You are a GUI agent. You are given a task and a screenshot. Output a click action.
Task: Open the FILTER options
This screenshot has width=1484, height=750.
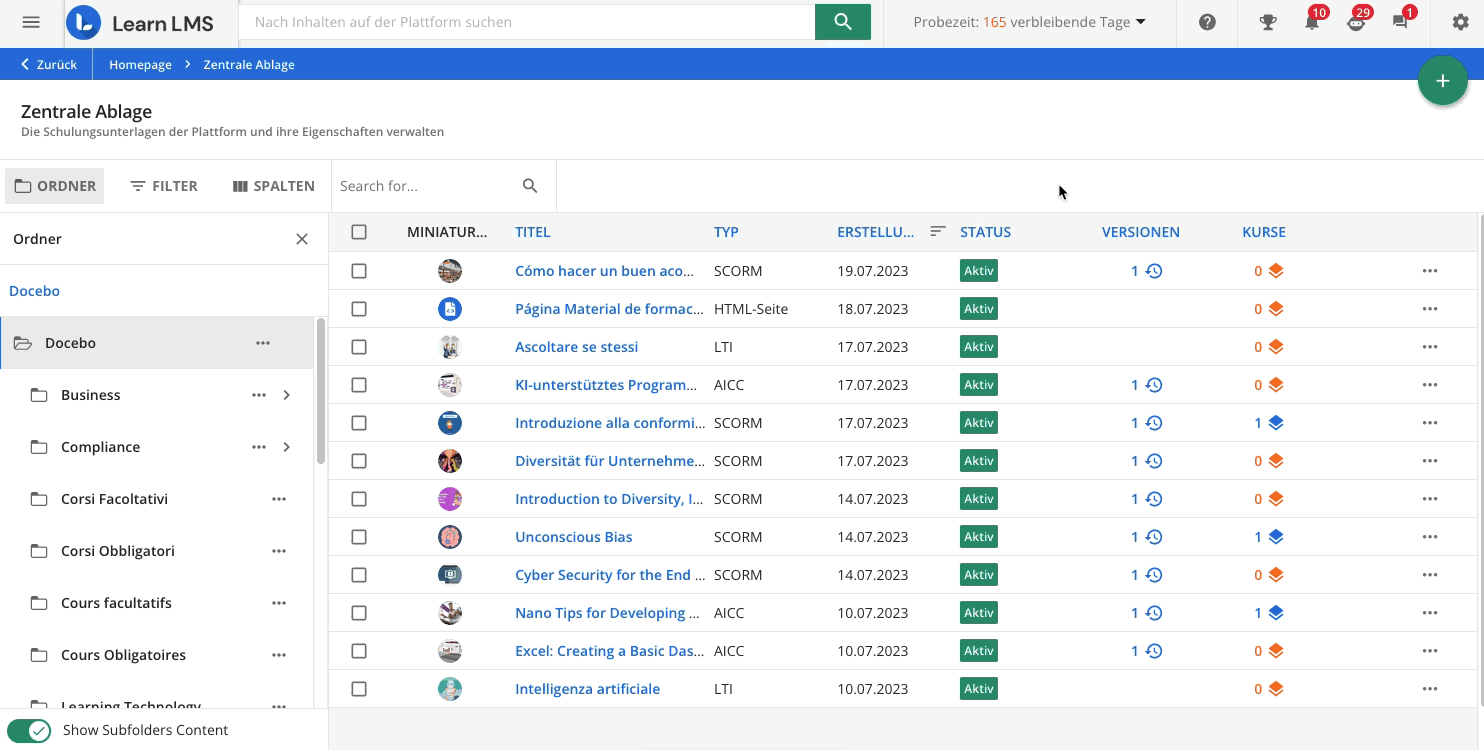click(x=164, y=186)
